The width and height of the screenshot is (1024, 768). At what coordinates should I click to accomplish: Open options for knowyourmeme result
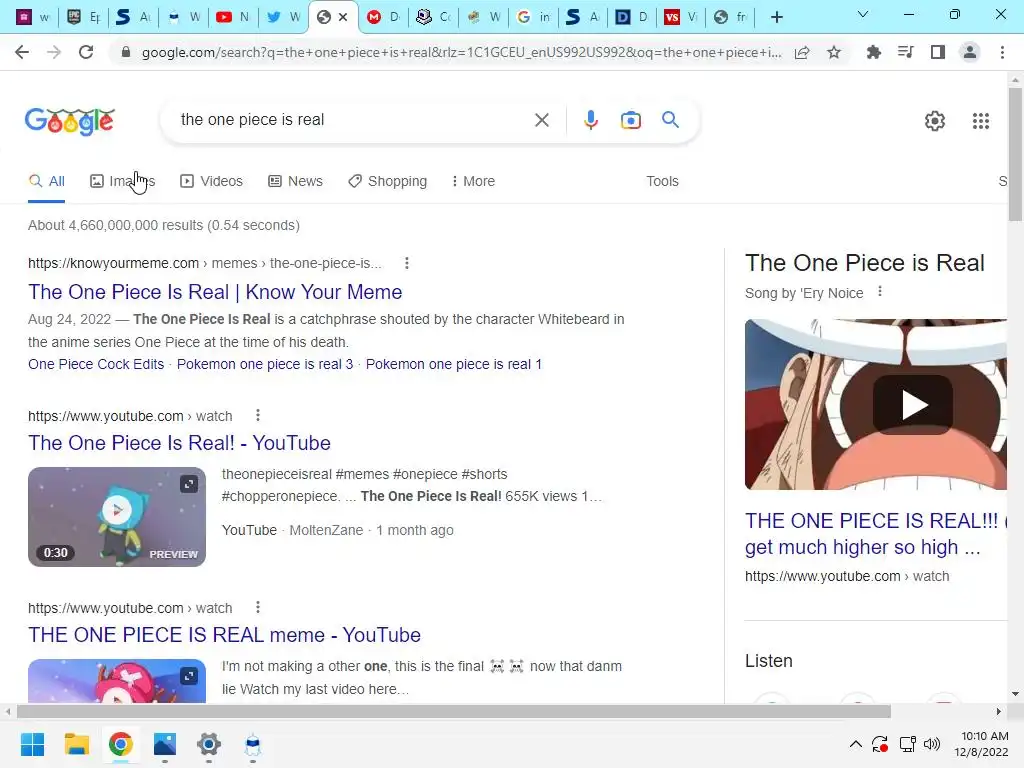[x=406, y=263]
